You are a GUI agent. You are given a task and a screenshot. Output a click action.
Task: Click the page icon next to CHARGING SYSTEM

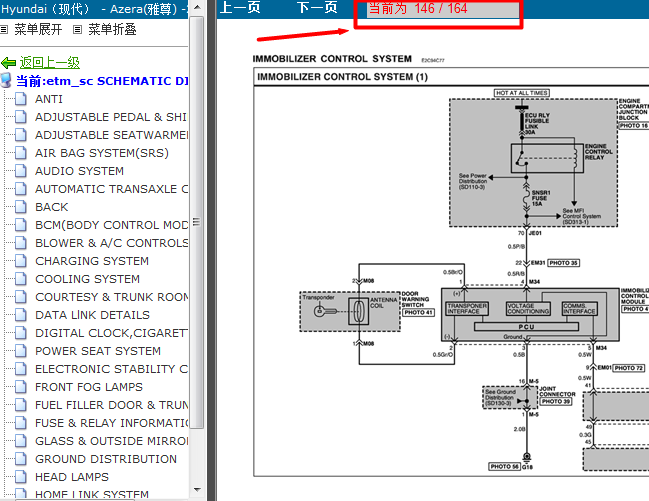tap(21, 261)
